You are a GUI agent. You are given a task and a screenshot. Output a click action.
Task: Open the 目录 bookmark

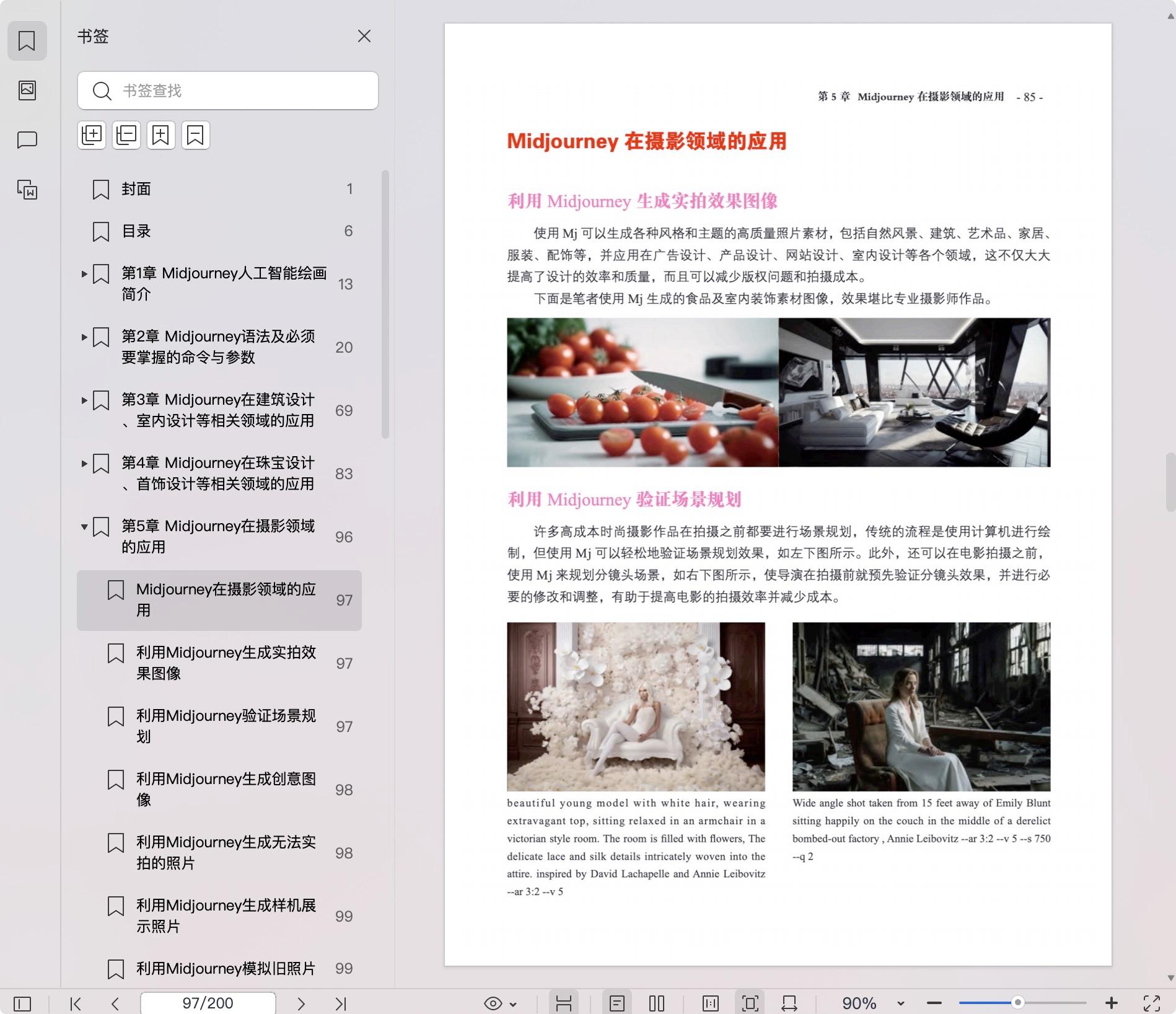tap(219, 231)
